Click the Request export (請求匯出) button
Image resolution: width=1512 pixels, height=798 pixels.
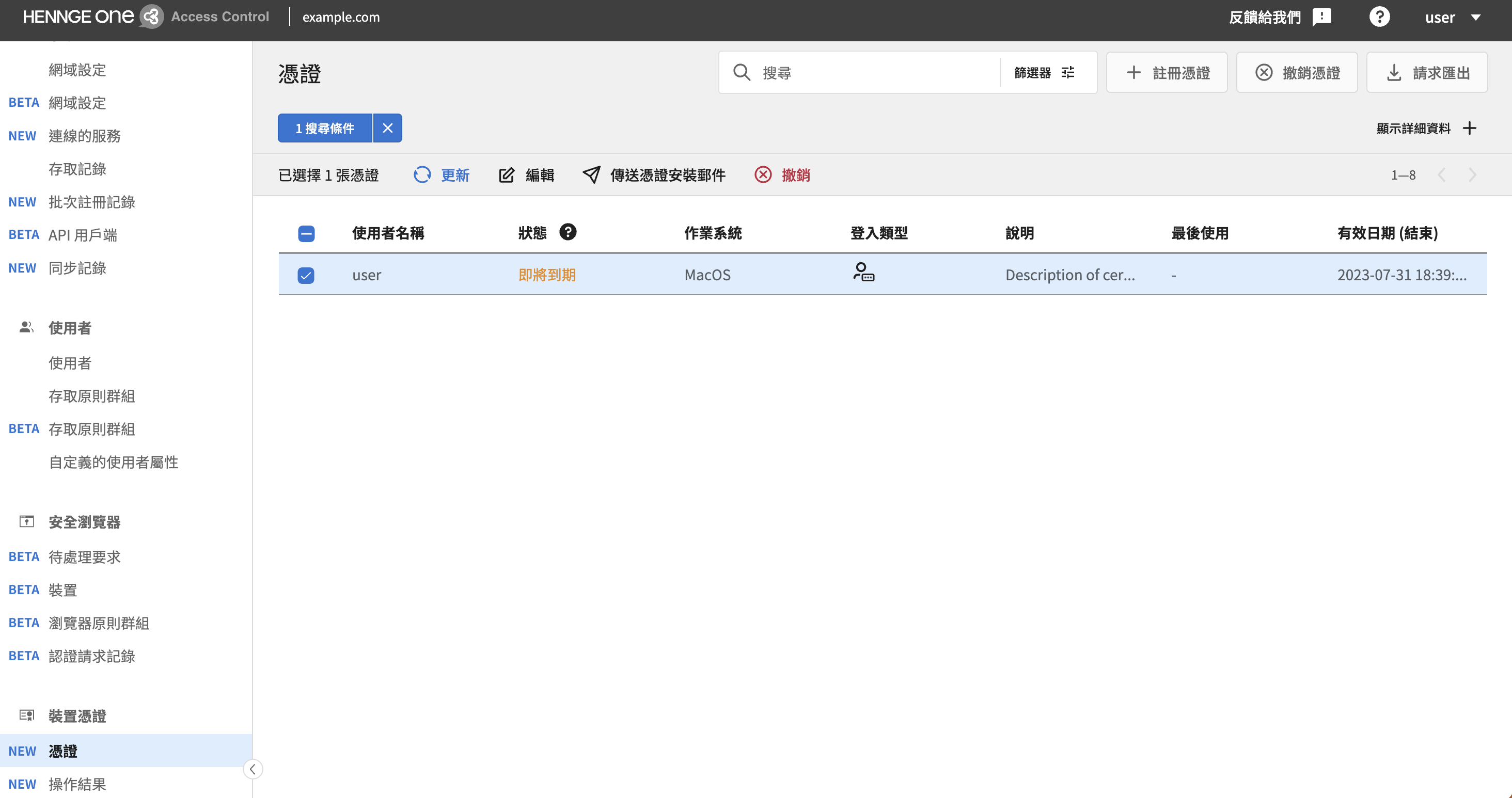[1427, 73]
